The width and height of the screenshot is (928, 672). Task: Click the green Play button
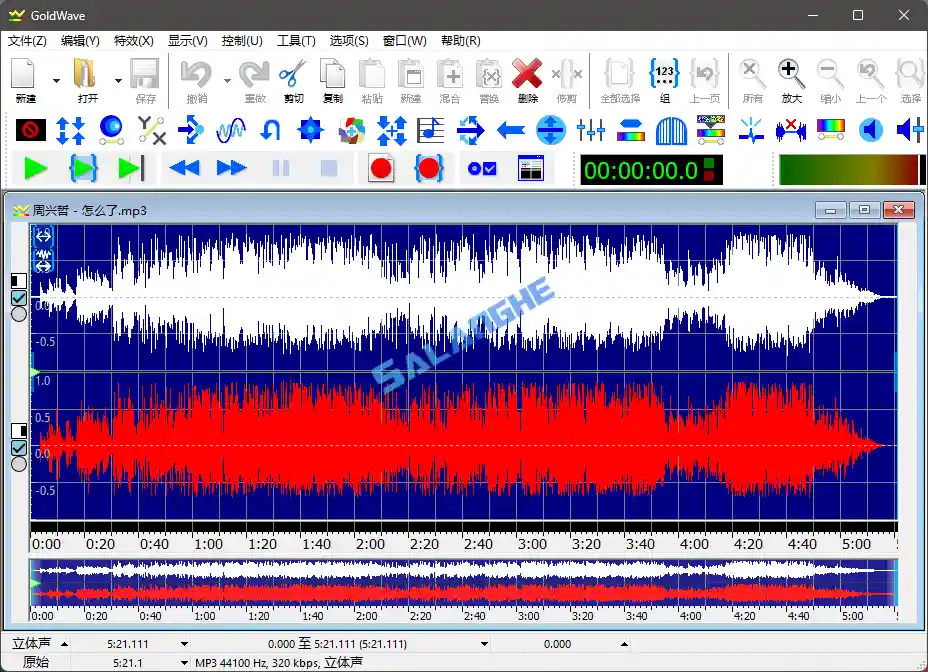click(36, 168)
